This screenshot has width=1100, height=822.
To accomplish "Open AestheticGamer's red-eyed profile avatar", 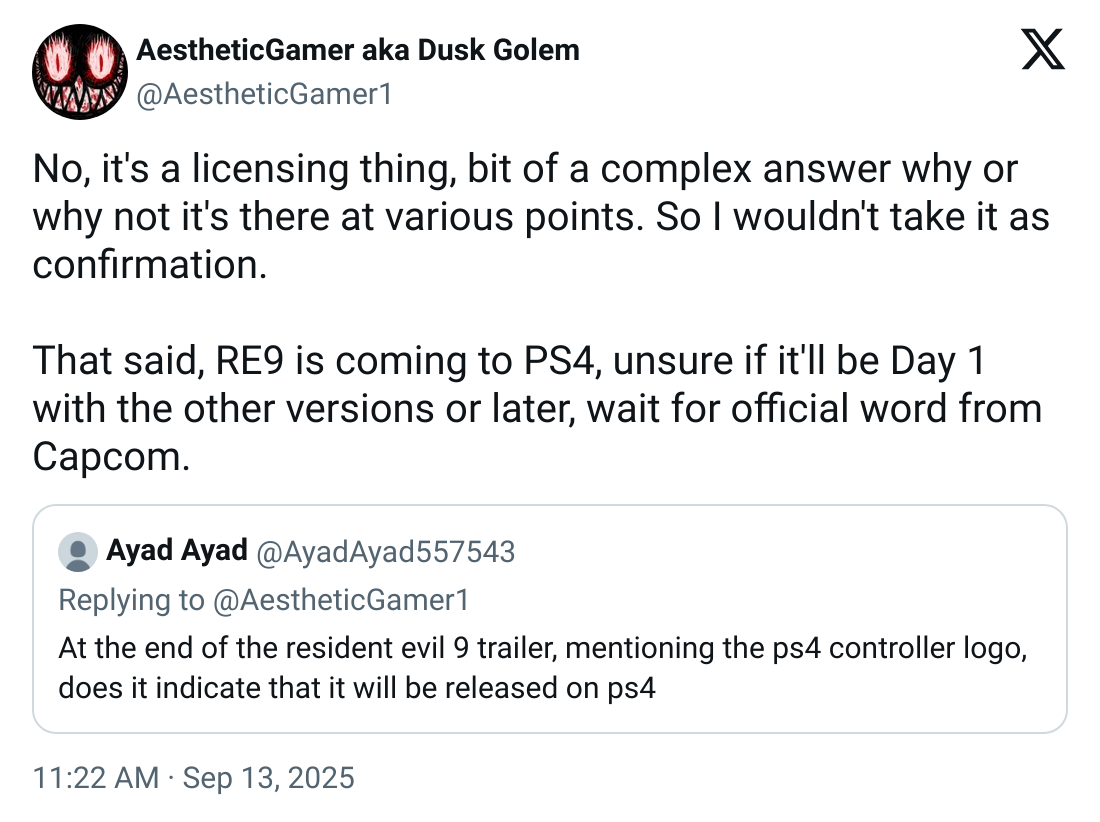I will (77, 70).
